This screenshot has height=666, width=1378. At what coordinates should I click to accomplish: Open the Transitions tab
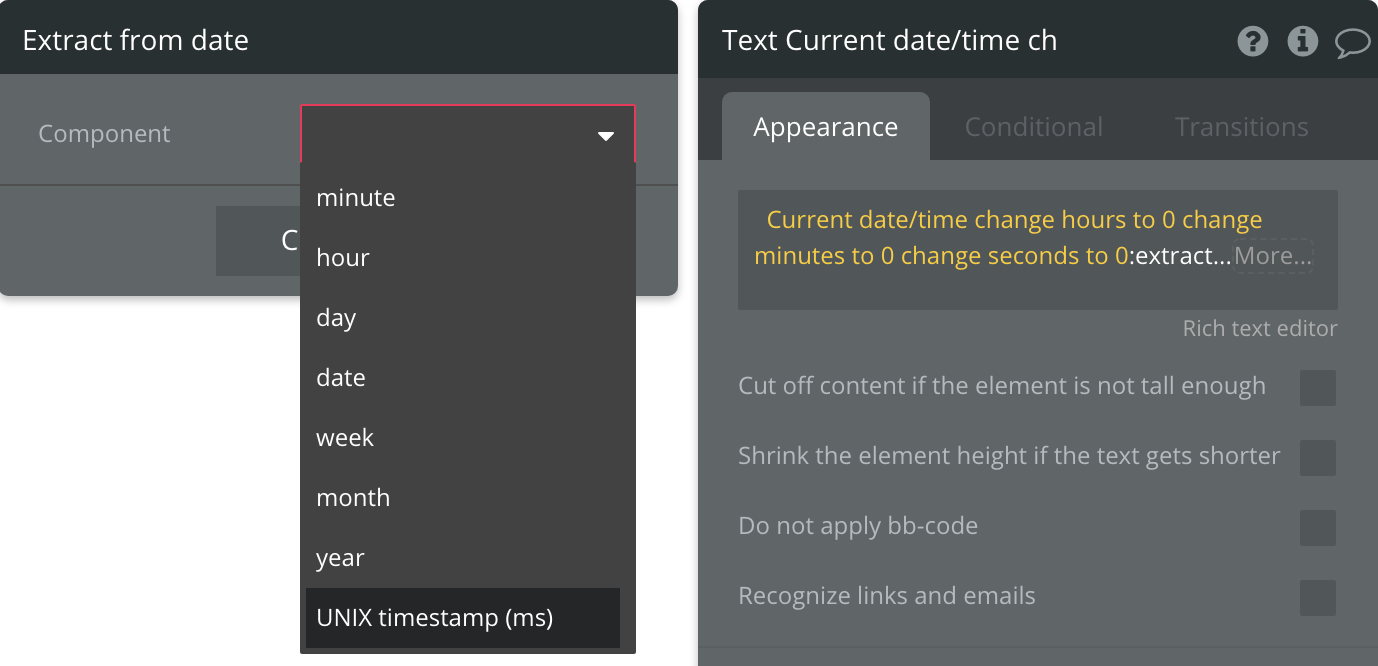coord(1241,128)
